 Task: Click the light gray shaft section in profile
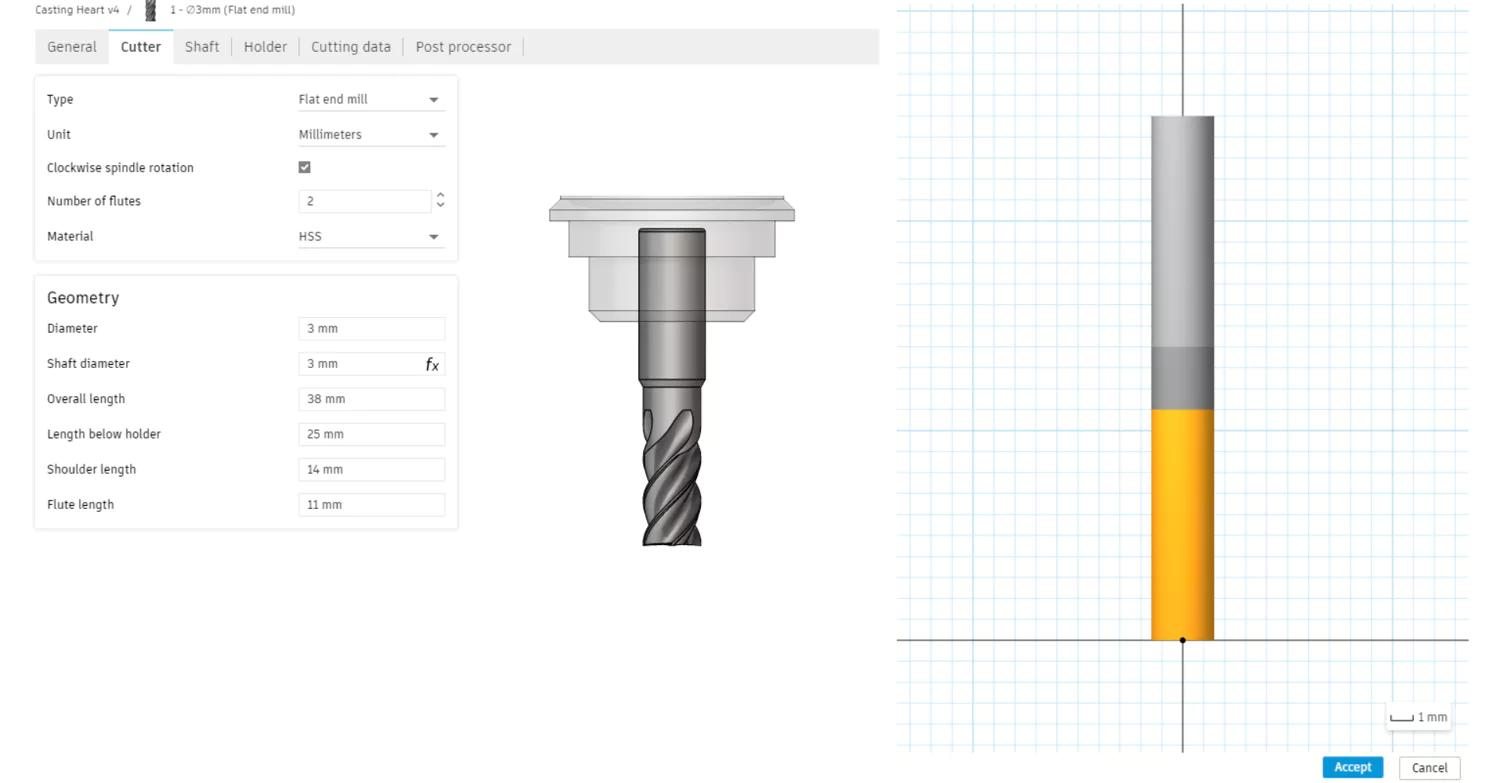click(1182, 231)
